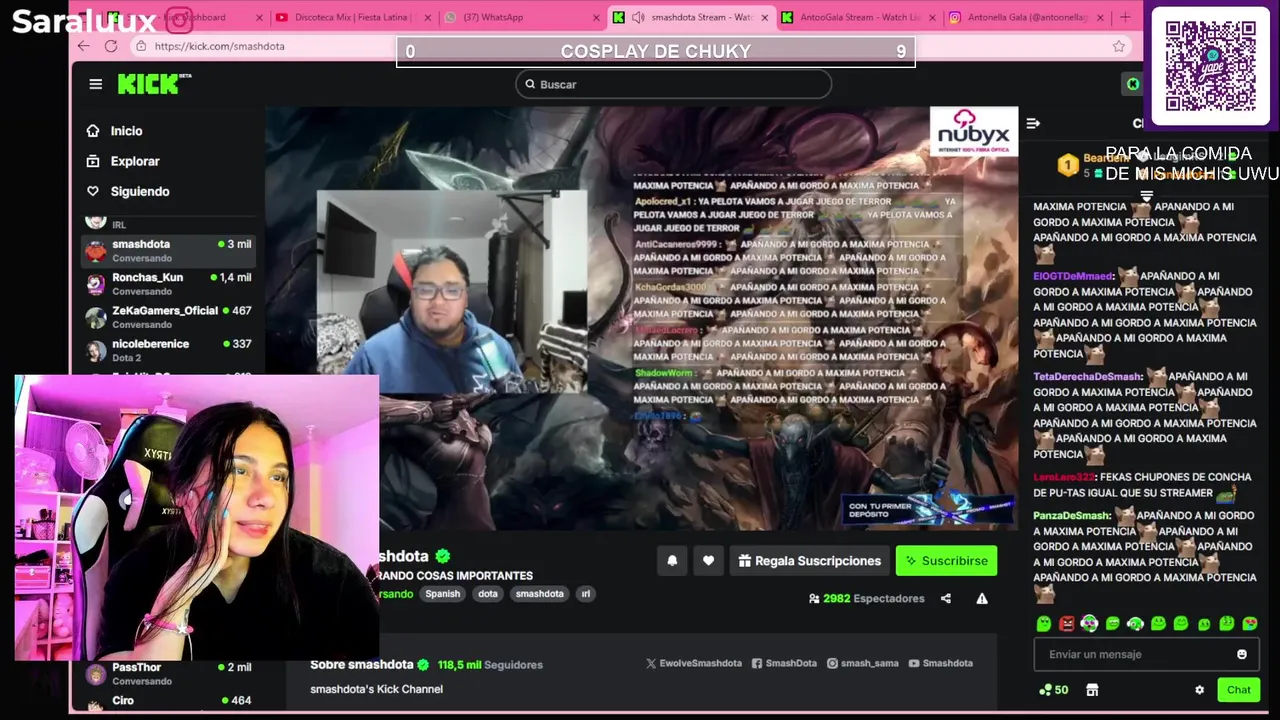Click the share stream icon
This screenshot has width=1280, height=720.
[946, 598]
